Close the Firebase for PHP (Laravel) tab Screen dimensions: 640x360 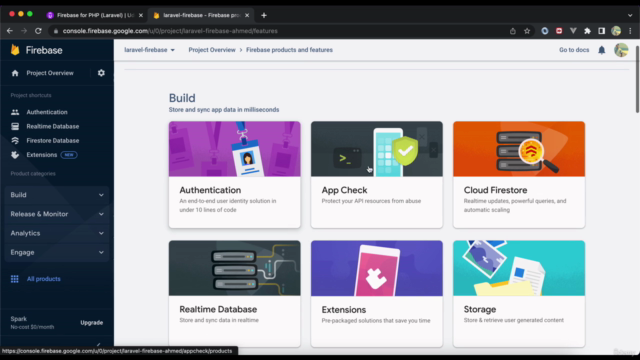pyautogui.click(x=141, y=15)
